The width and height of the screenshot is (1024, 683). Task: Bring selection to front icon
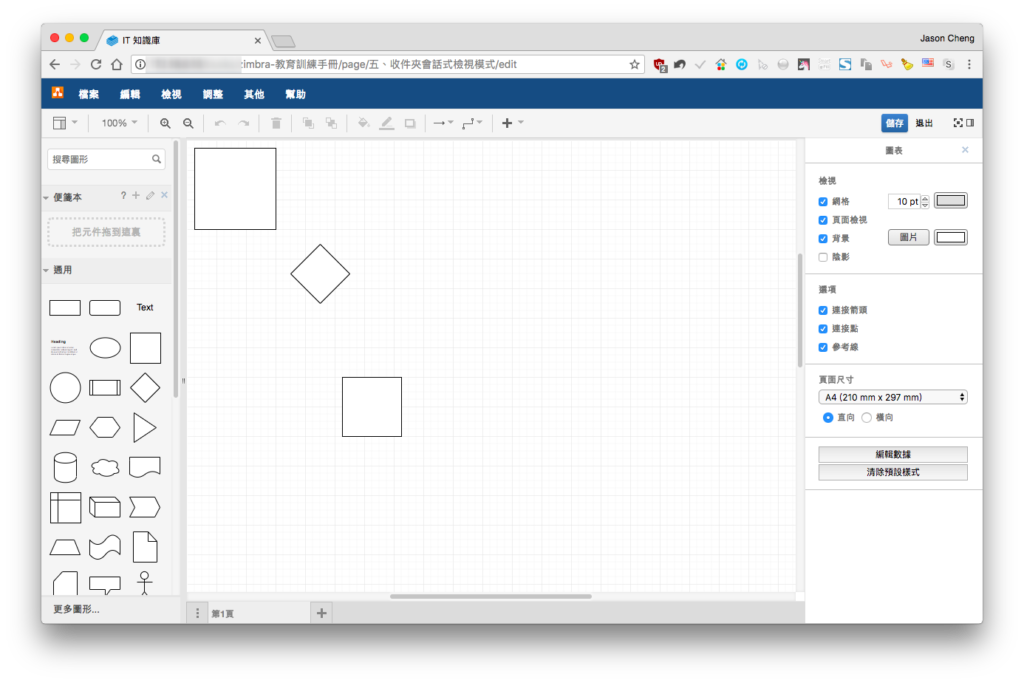(x=308, y=123)
